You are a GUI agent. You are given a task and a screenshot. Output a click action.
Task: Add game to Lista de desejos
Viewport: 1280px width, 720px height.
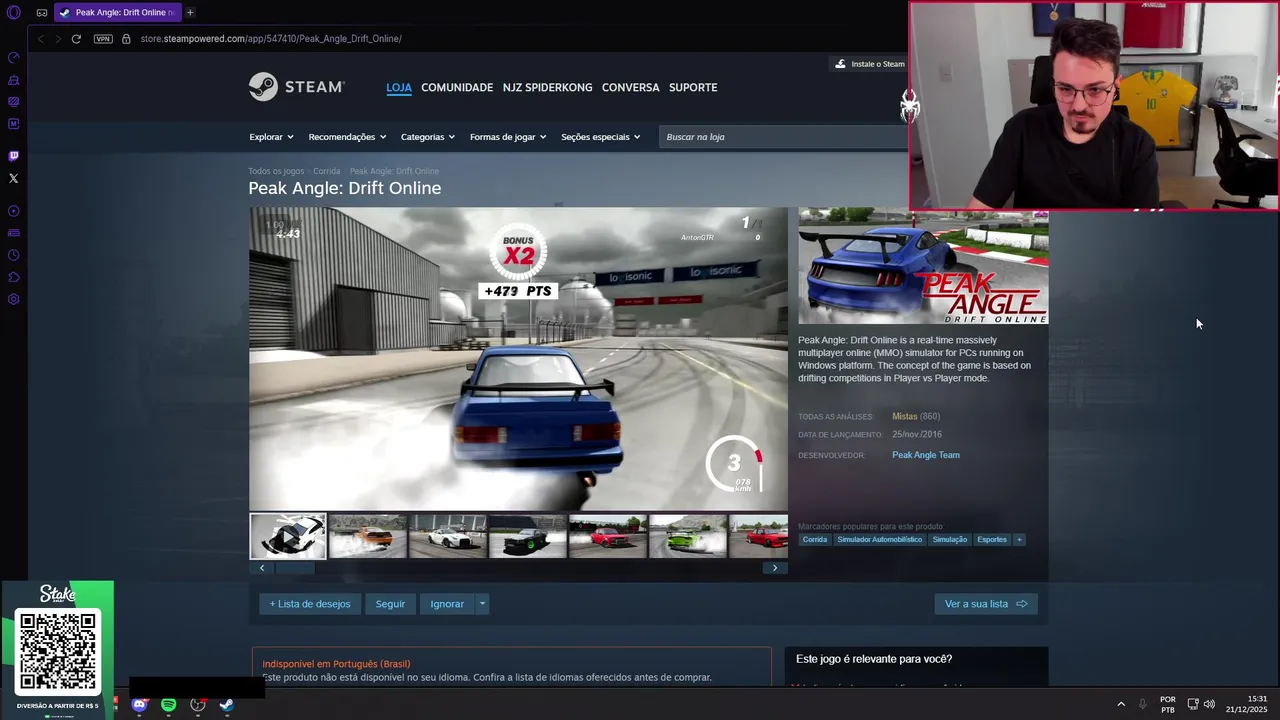pos(310,604)
